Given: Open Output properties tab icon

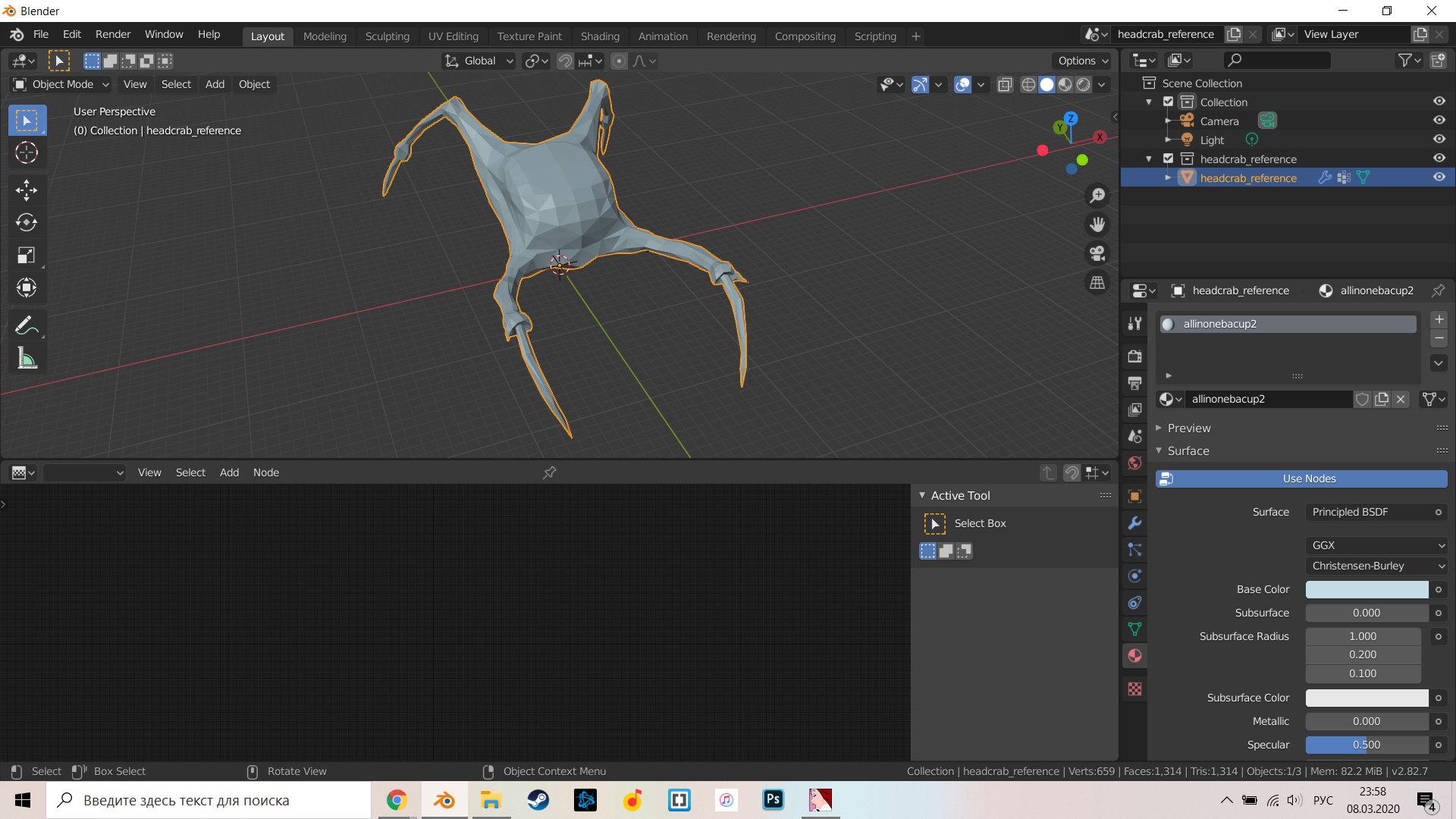Looking at the screenshot, I should click(x=1134, y=383).
